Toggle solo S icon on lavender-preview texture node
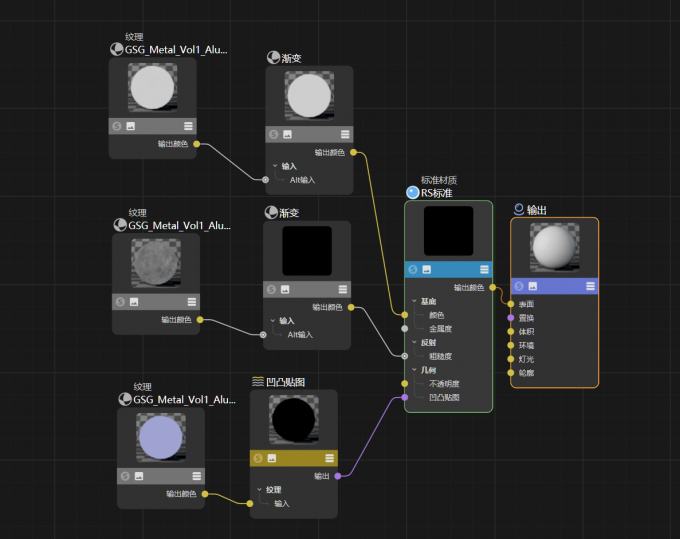 pos(125,476)
